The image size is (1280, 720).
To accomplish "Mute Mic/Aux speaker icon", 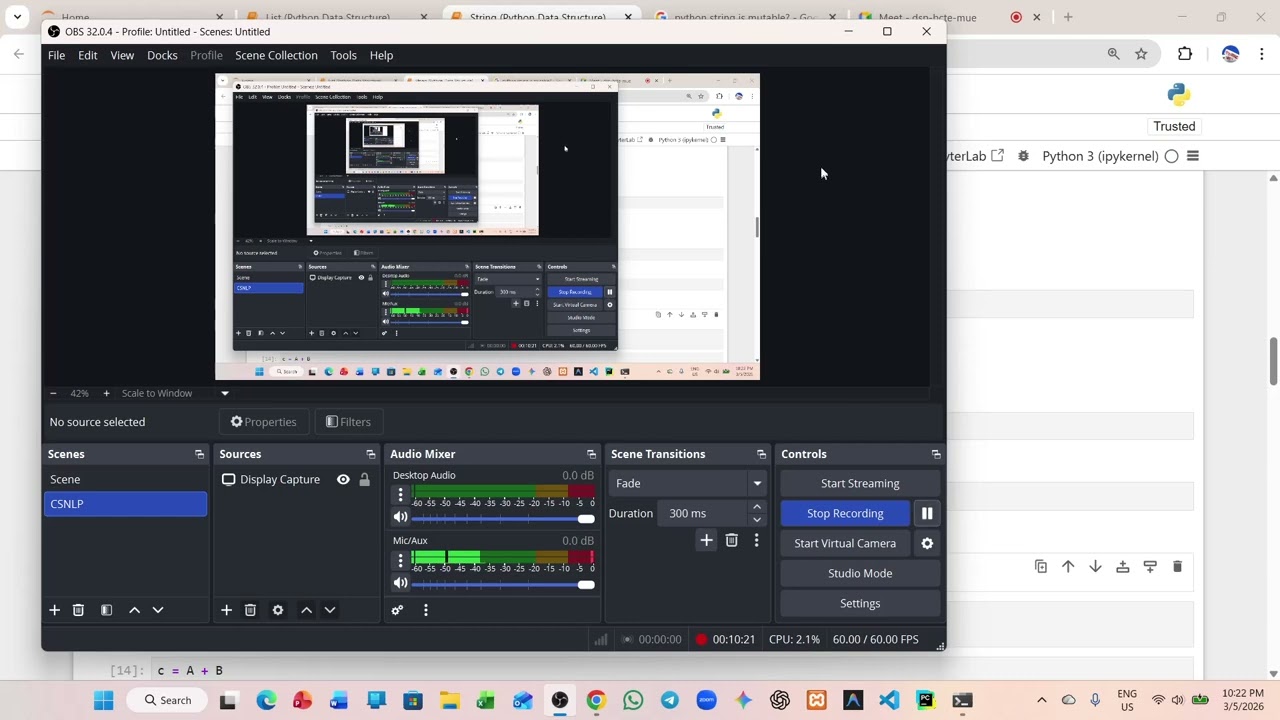I will pos(400,583).
